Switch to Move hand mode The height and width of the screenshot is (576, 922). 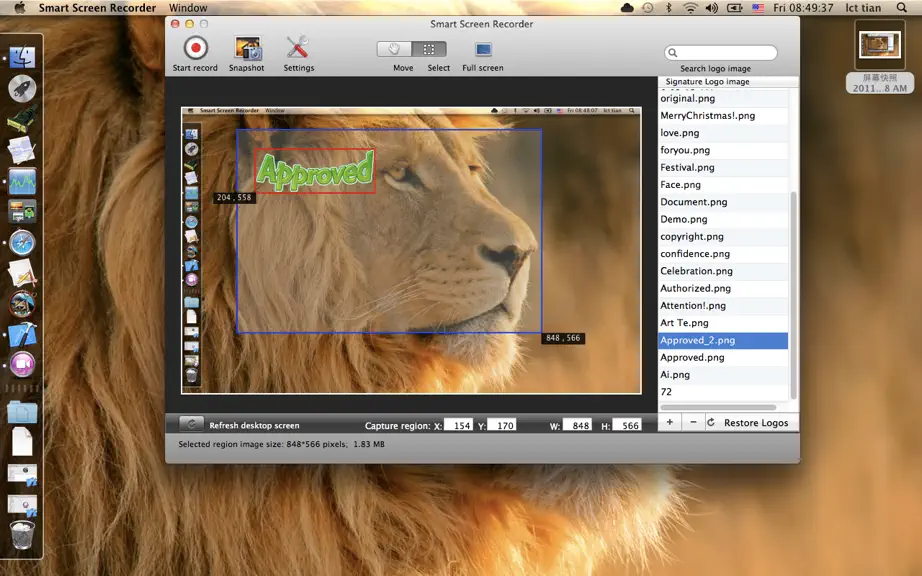pos(394,49)
